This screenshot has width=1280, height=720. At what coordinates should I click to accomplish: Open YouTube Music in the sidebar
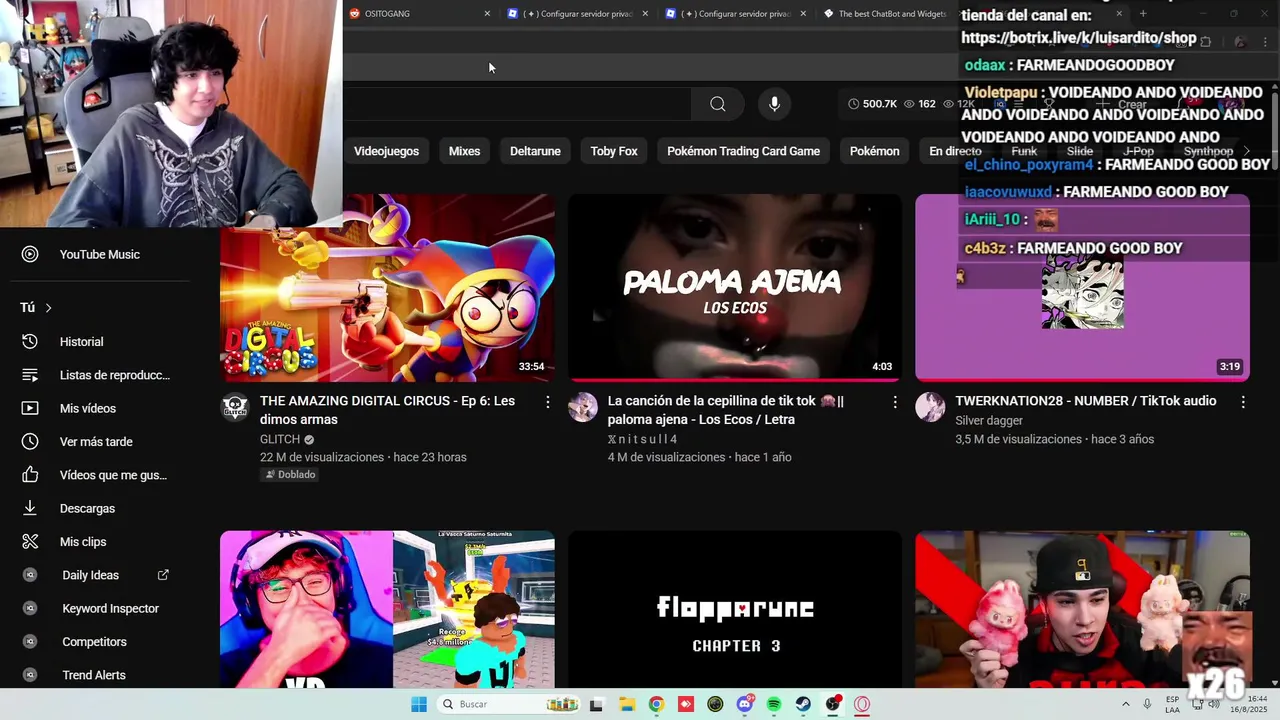coord(100,254)
